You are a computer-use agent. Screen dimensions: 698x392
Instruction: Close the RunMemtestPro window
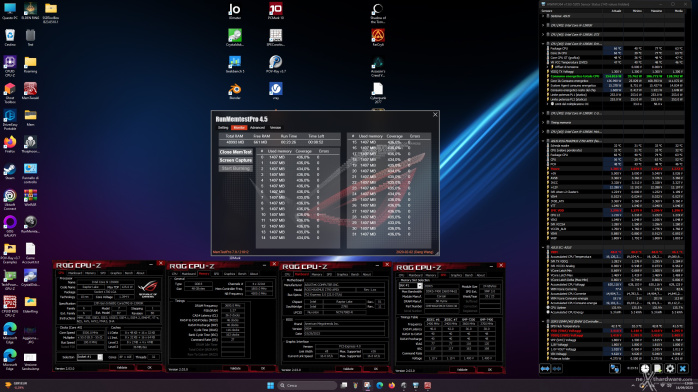tap(435, 115)
